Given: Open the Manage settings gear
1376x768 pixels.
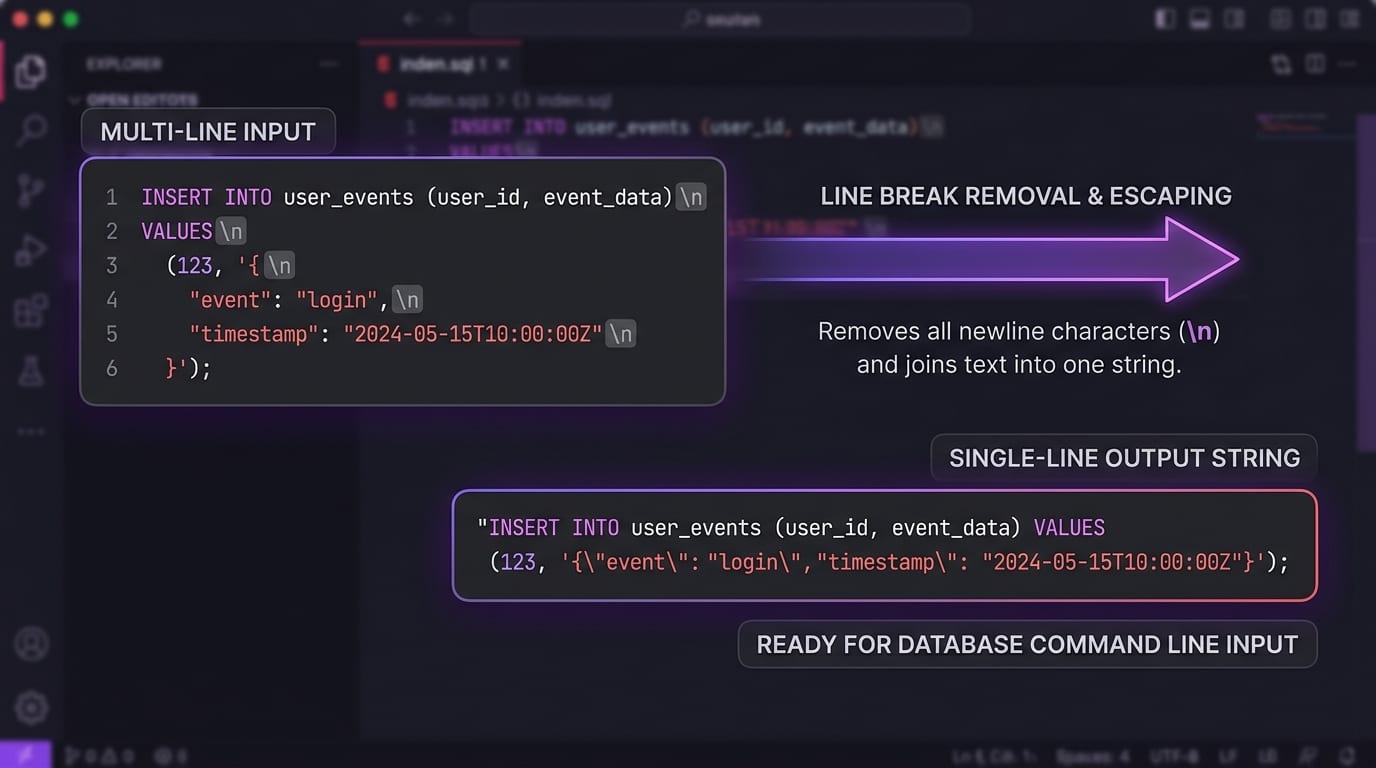Looking at the screenshot, I should 31,707.
